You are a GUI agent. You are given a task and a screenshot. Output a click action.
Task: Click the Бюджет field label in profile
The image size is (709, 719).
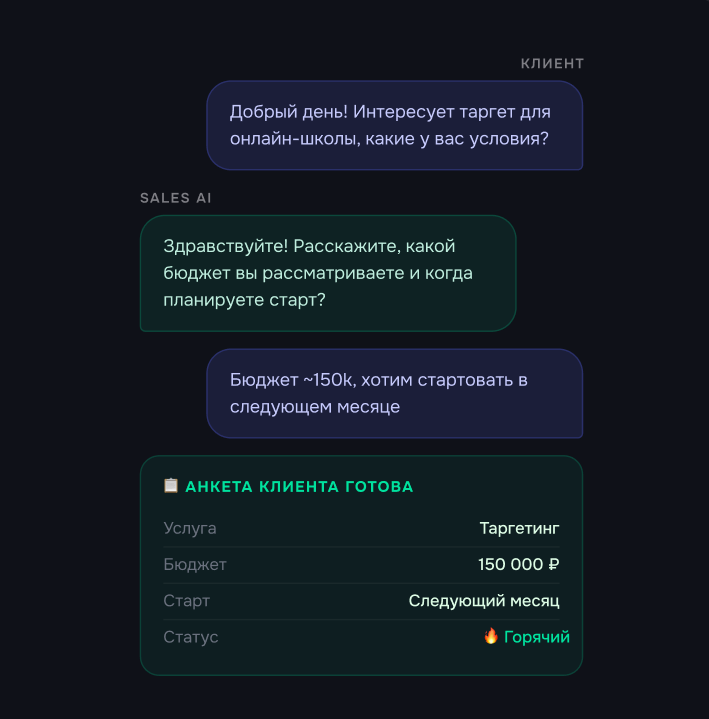coord(195,565)
